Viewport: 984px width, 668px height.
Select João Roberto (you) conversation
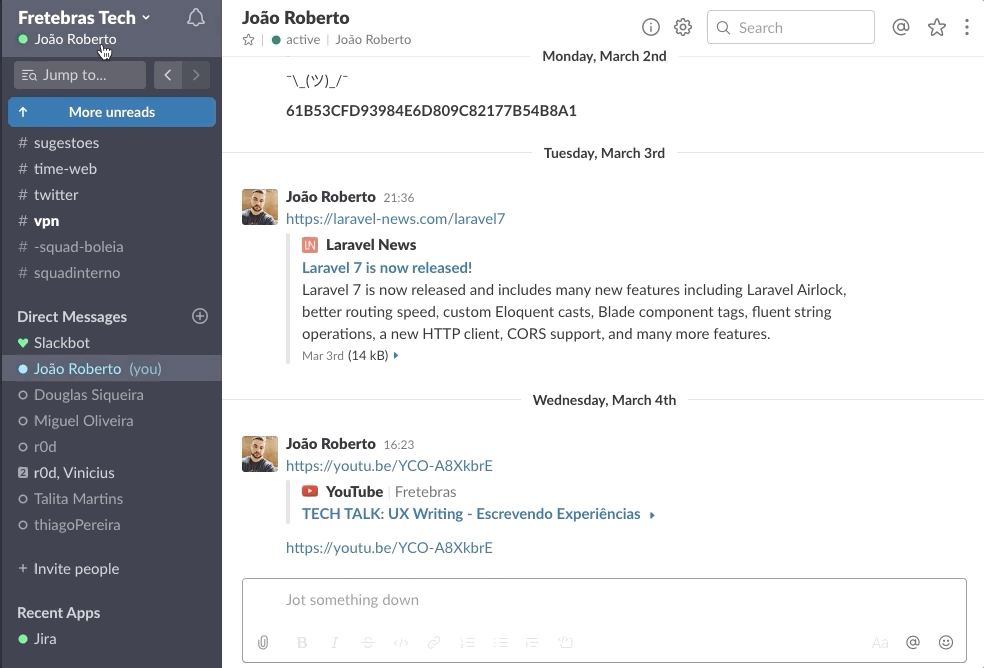point(112,369)
